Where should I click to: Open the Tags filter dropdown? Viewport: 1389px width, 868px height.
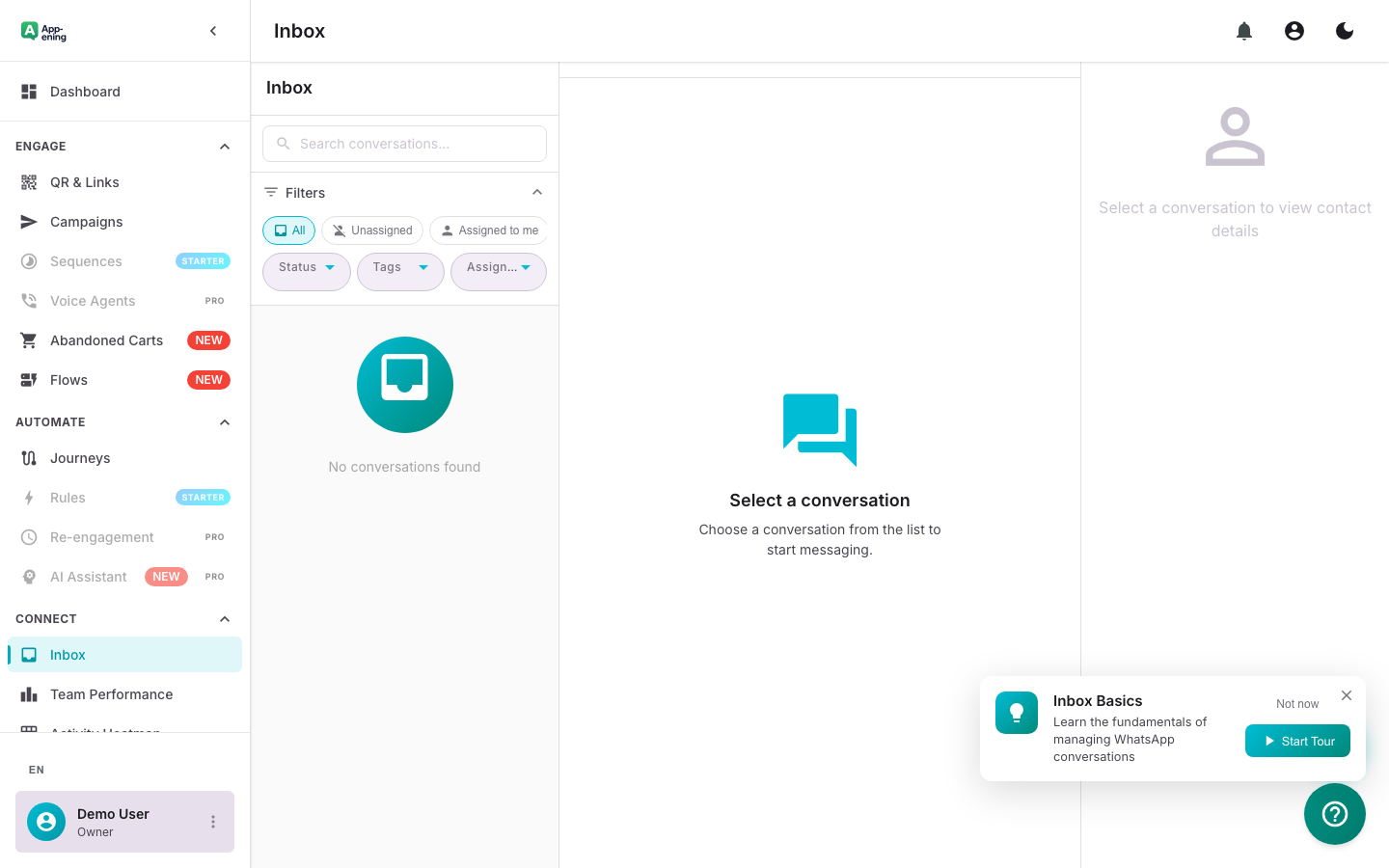399,271
